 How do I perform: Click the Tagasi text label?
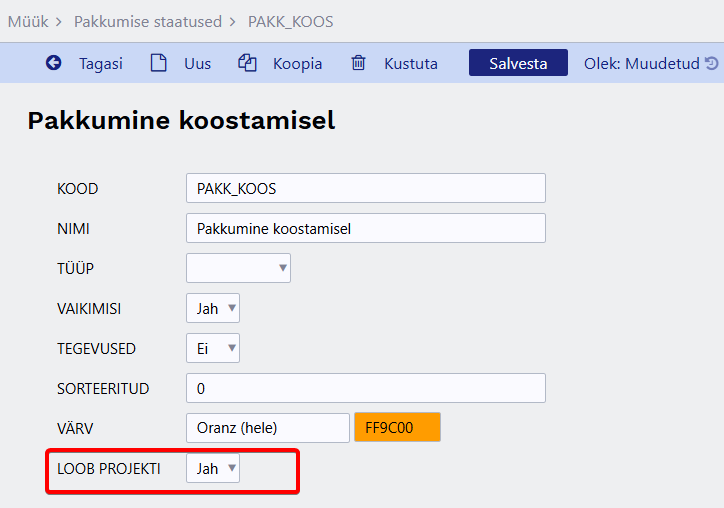click(101, 63)
